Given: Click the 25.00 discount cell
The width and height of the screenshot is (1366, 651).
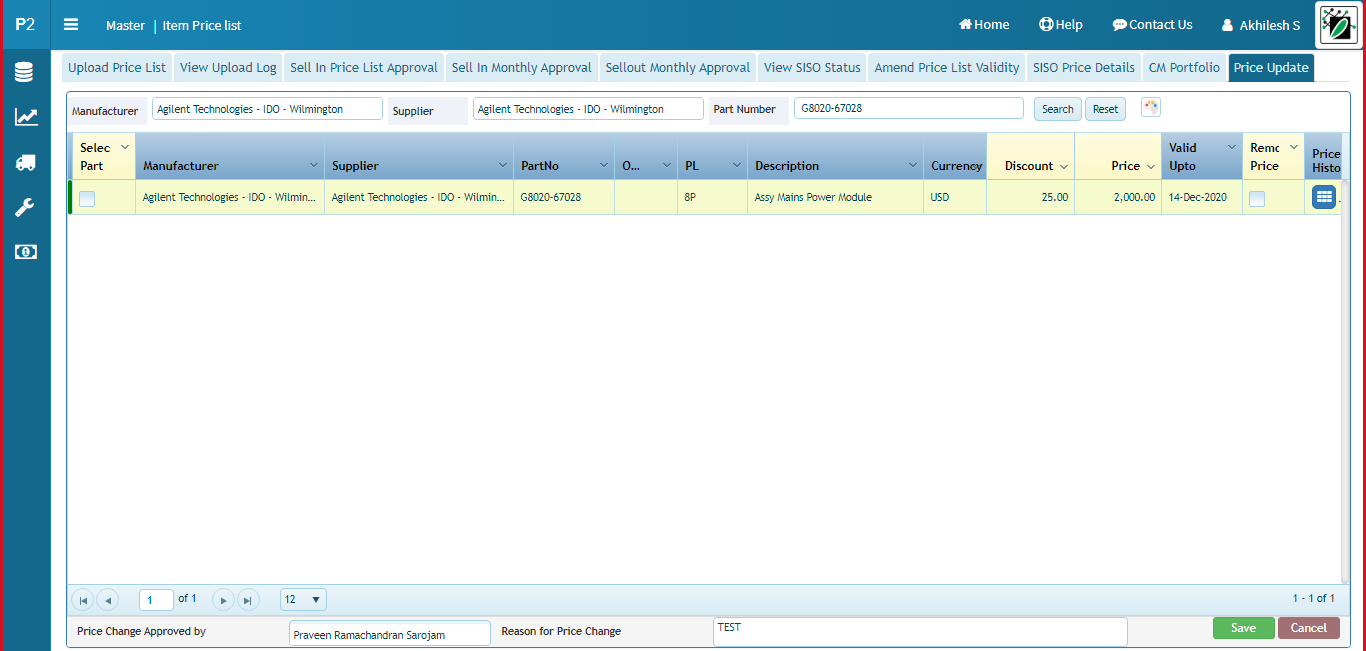Looking at the screenshot, I should (x=1030, y=198).
